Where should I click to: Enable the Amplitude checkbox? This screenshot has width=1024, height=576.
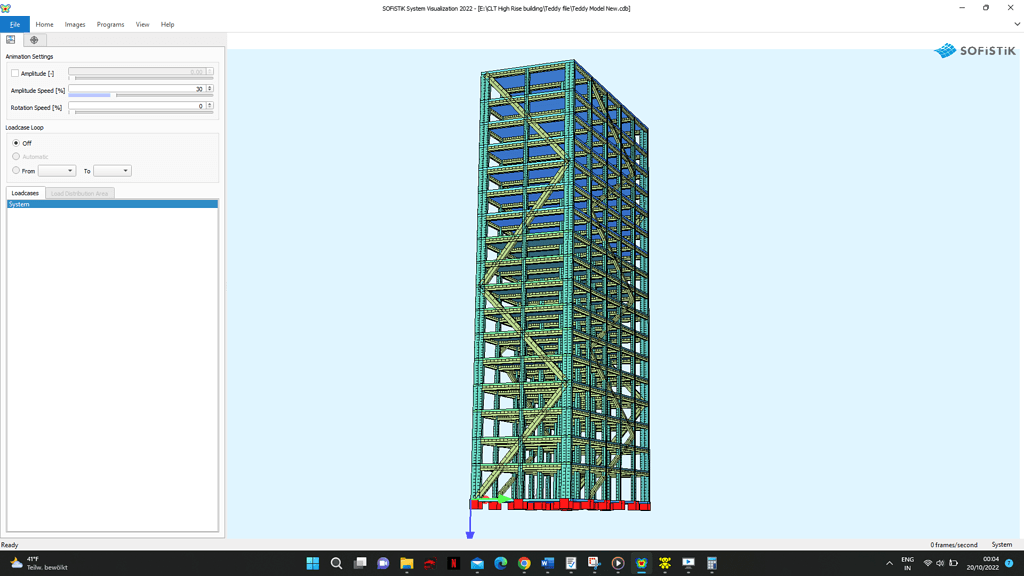pyautogui.click(x=15, y=73)
